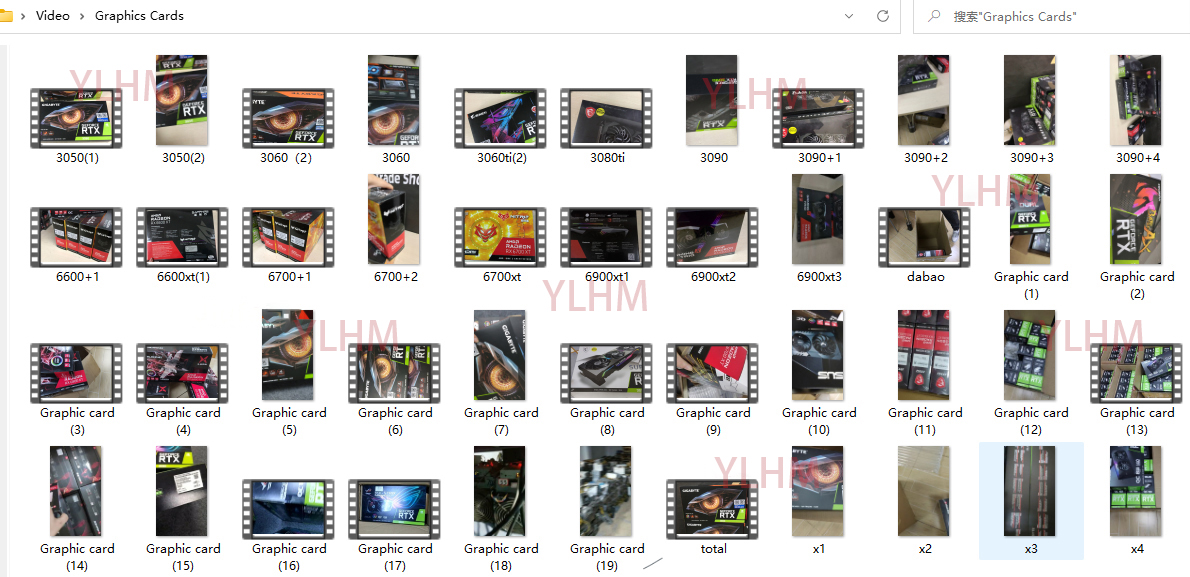Click Video in the address breadcrumb

[52, 16]
